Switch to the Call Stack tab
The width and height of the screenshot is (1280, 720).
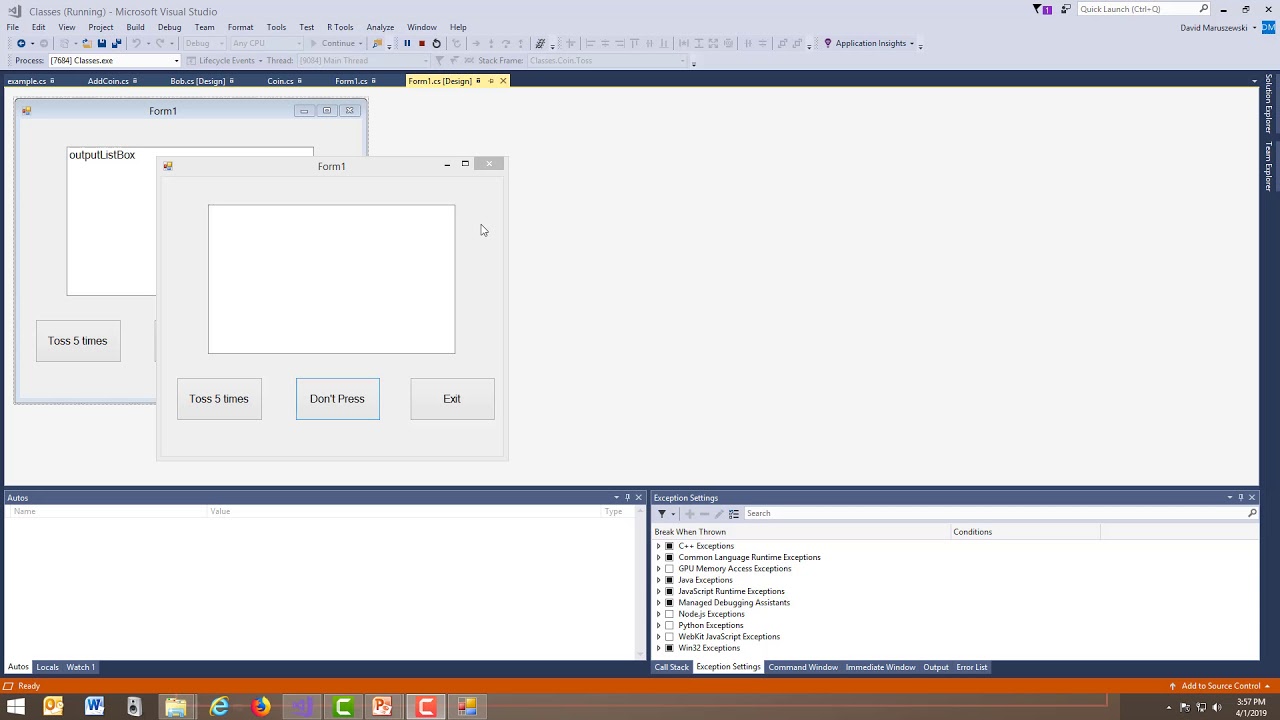(671, 667)
